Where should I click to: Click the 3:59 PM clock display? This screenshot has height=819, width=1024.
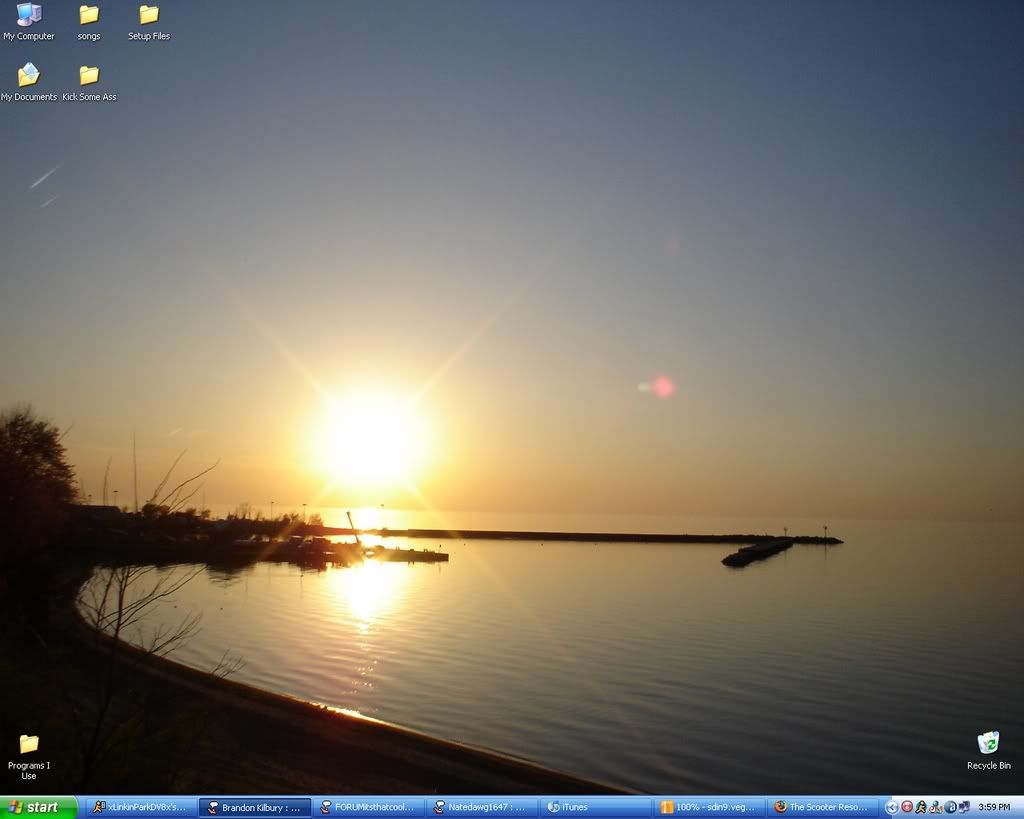coord(995,807)
